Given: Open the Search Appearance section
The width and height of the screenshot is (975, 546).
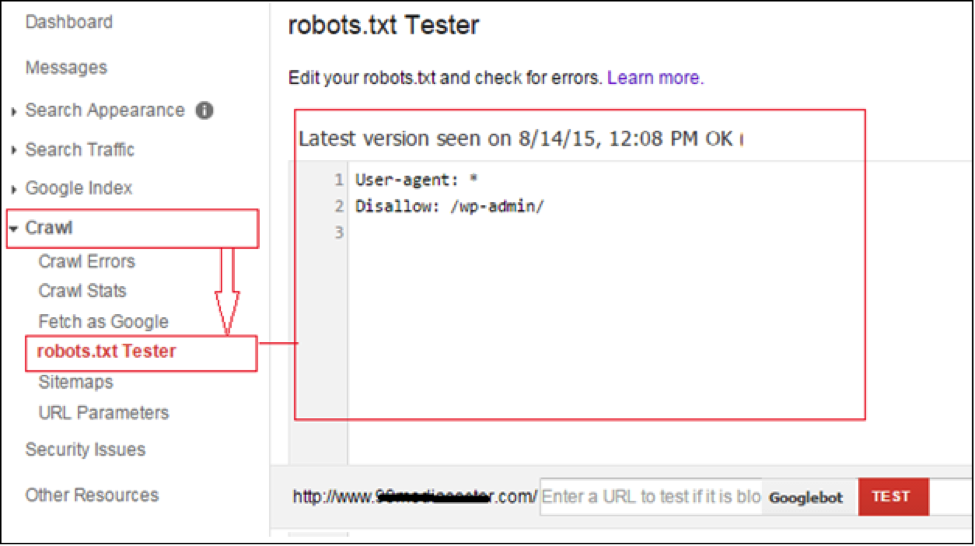Looking at the screenshot, I should [105, 111].
